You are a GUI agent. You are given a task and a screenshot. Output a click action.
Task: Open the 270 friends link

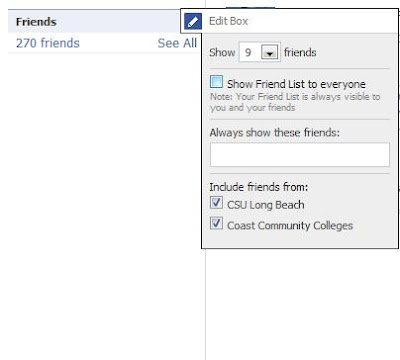point(48,43)
